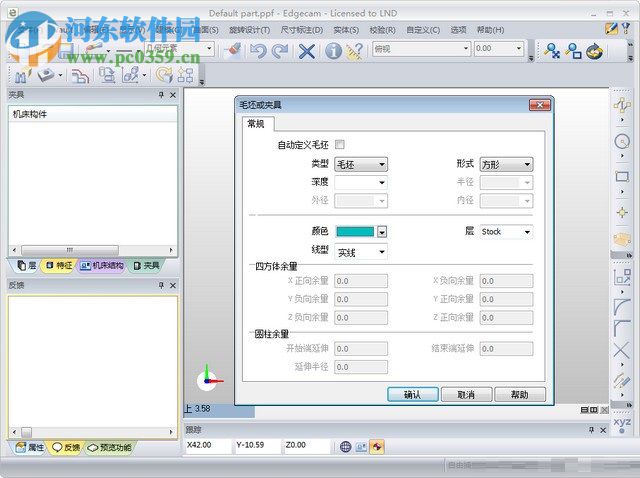Confirm with the 确认 button
This screenshot has height=478, width=640.
click(x=413, y=394)
